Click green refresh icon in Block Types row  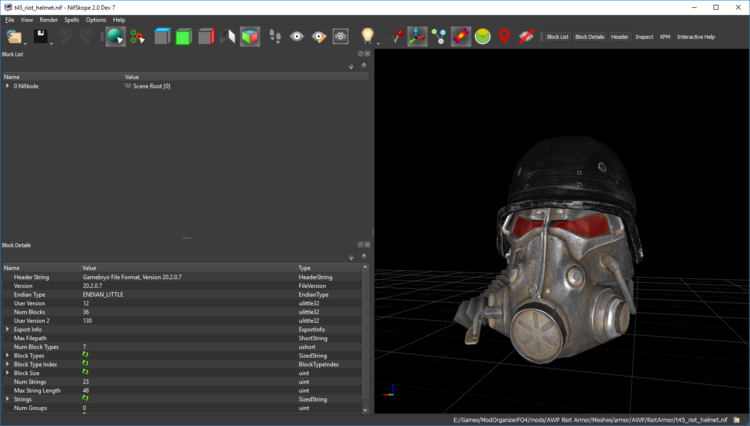85,355
